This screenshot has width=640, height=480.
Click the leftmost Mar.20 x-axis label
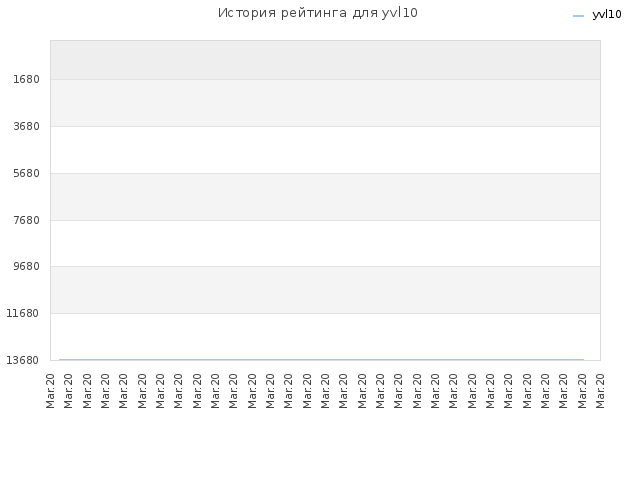pyautogui.click(x=50, y=391)
